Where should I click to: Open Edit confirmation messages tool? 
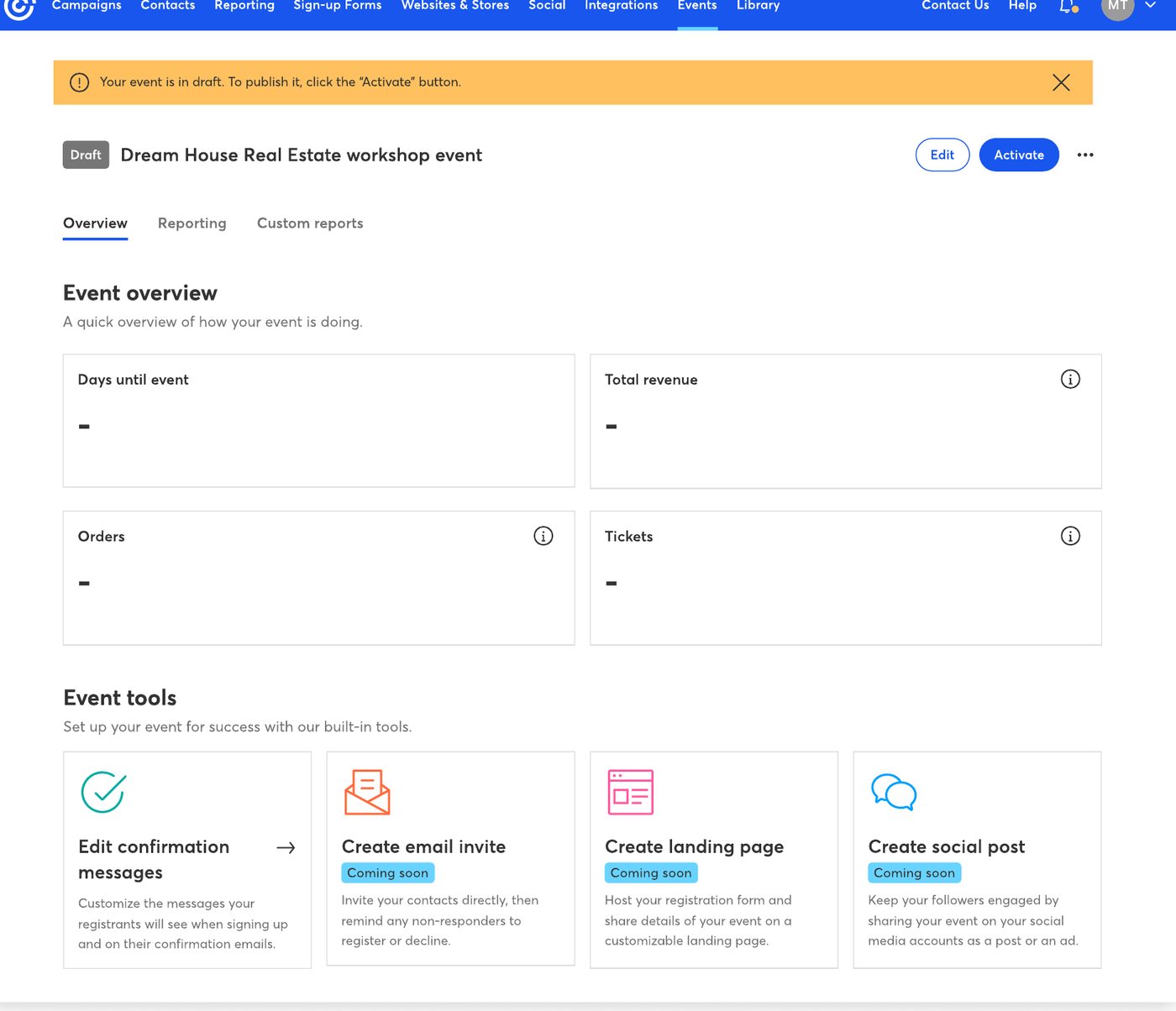click(x=187, y=860)
